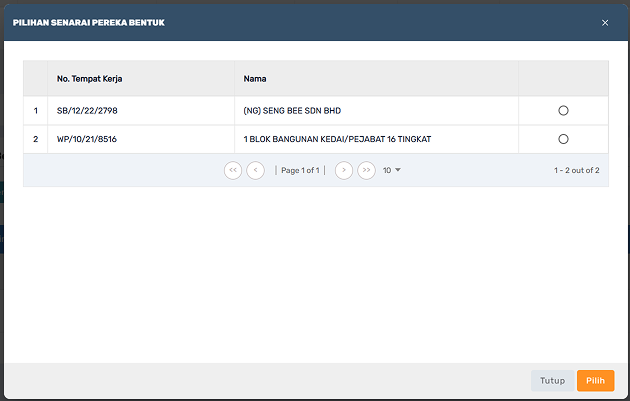
Task: Go to first page of results
Action: pyautogui.click(x=233, y=170)
